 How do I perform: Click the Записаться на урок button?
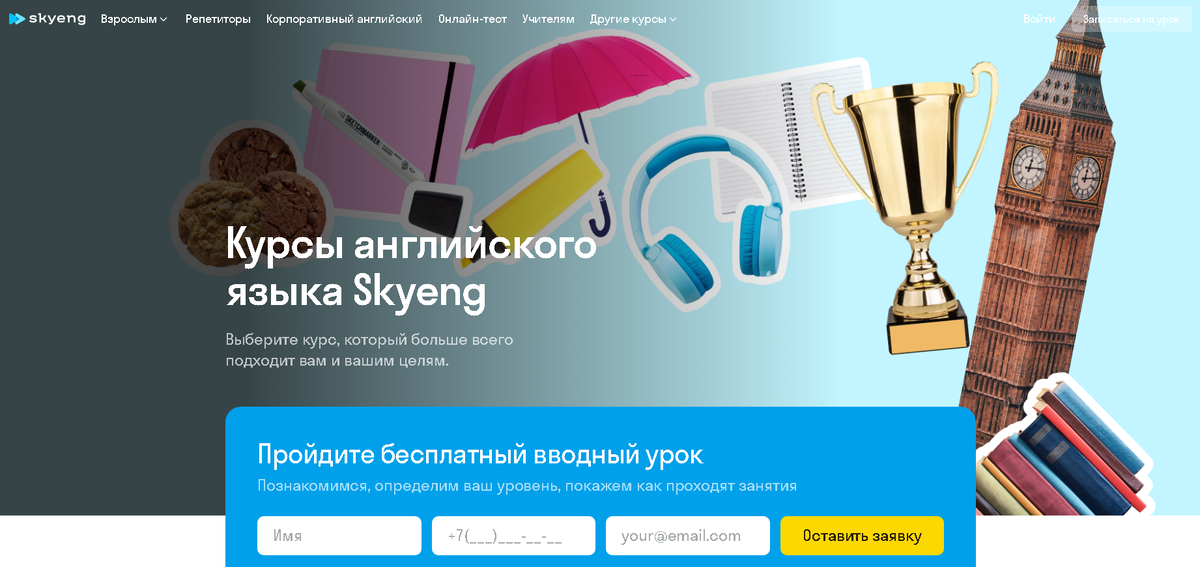pos(1131,19)
